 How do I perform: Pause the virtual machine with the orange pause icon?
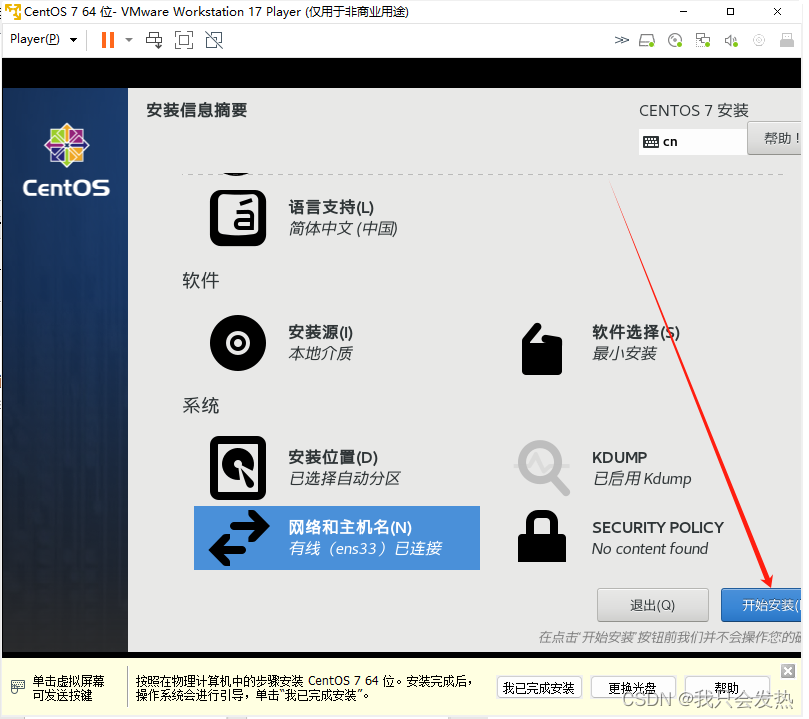click(108, 40)
